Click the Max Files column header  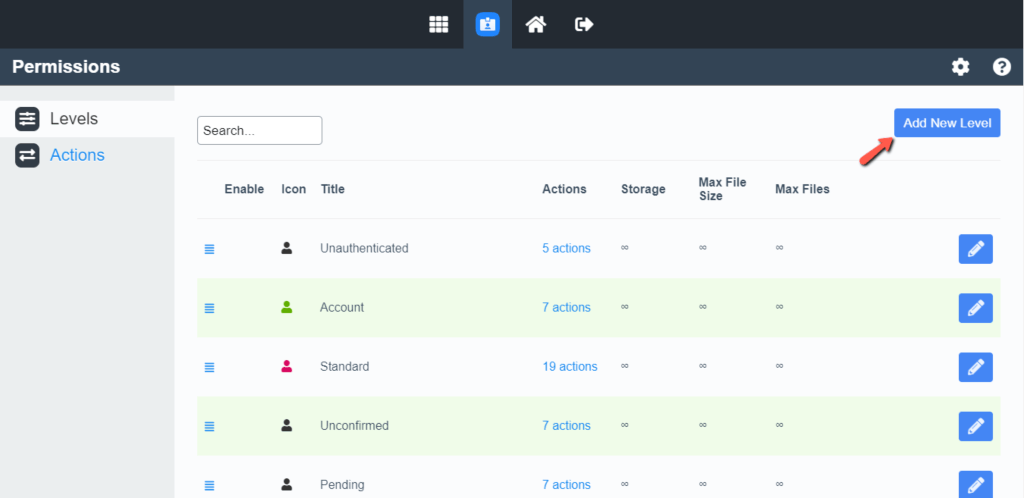pos(802,189)
